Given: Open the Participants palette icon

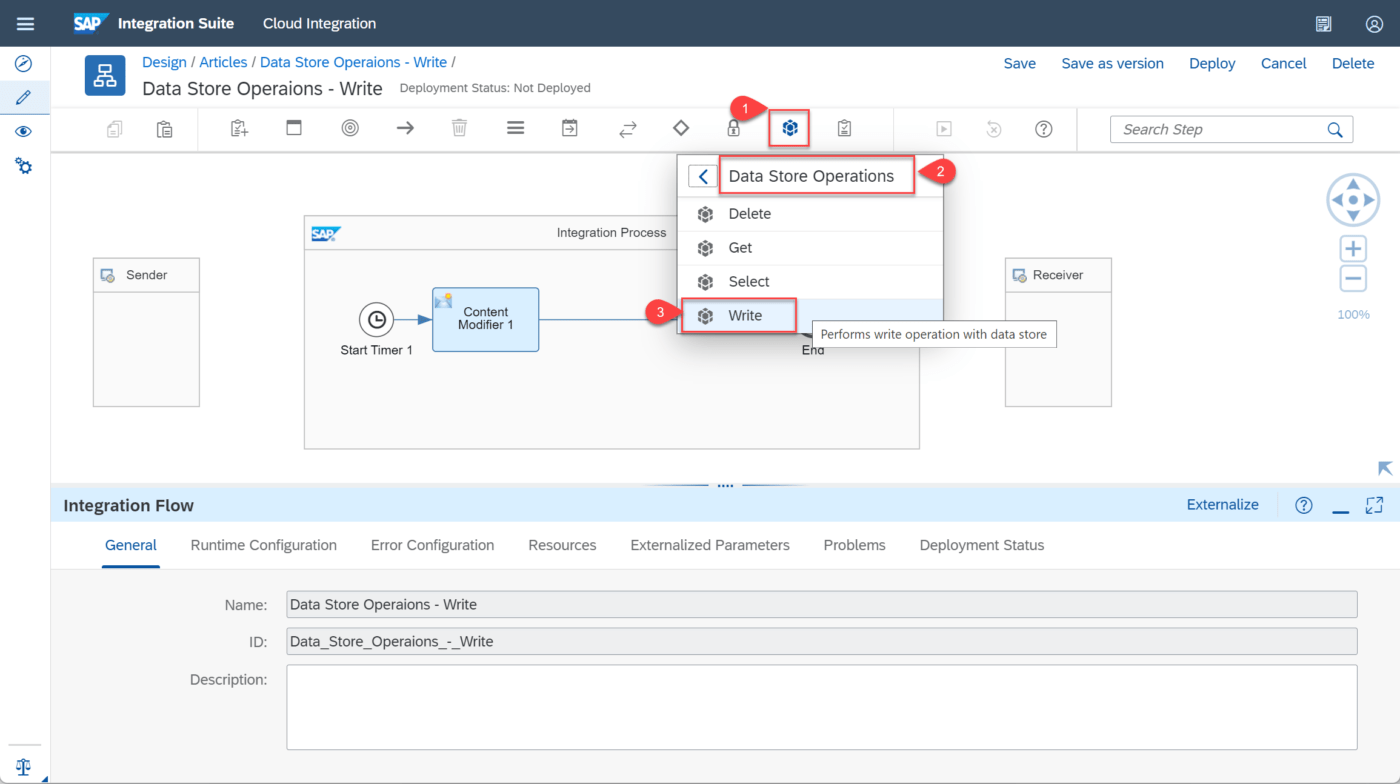Looking at the screenshot, I should pos(239,129).
